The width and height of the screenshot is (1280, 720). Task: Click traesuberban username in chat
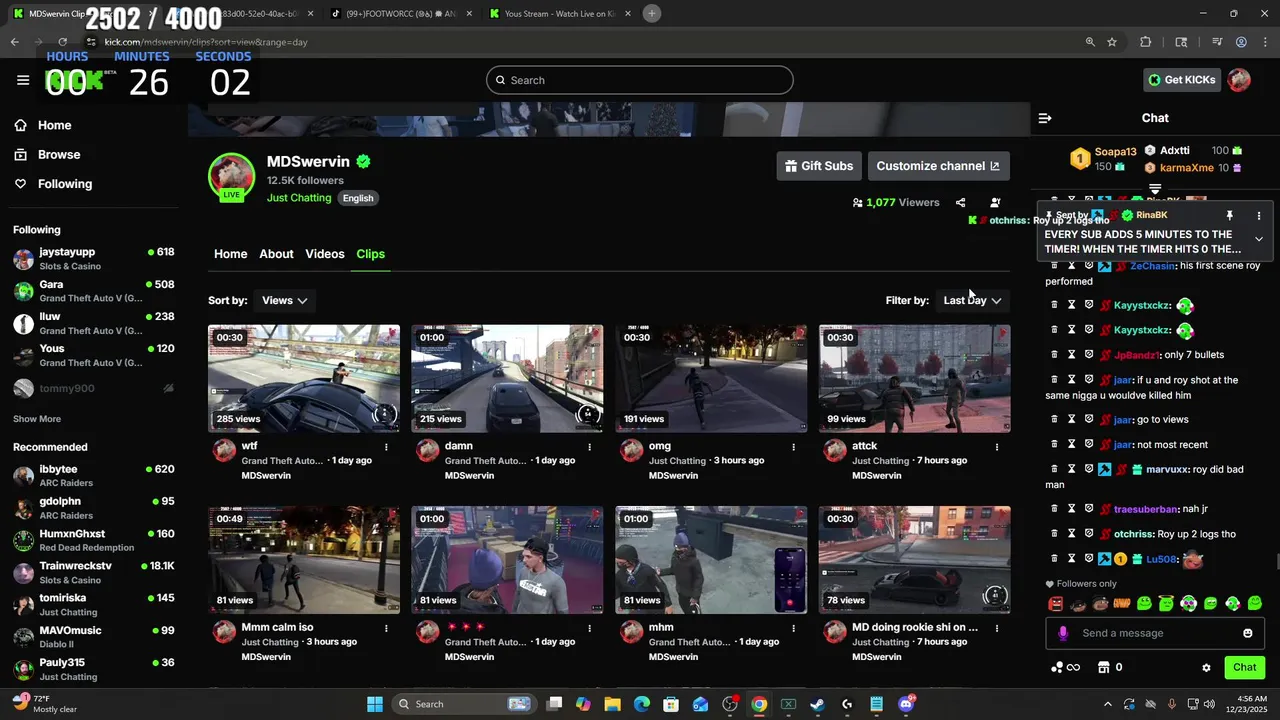click(x=1146, y=510)
